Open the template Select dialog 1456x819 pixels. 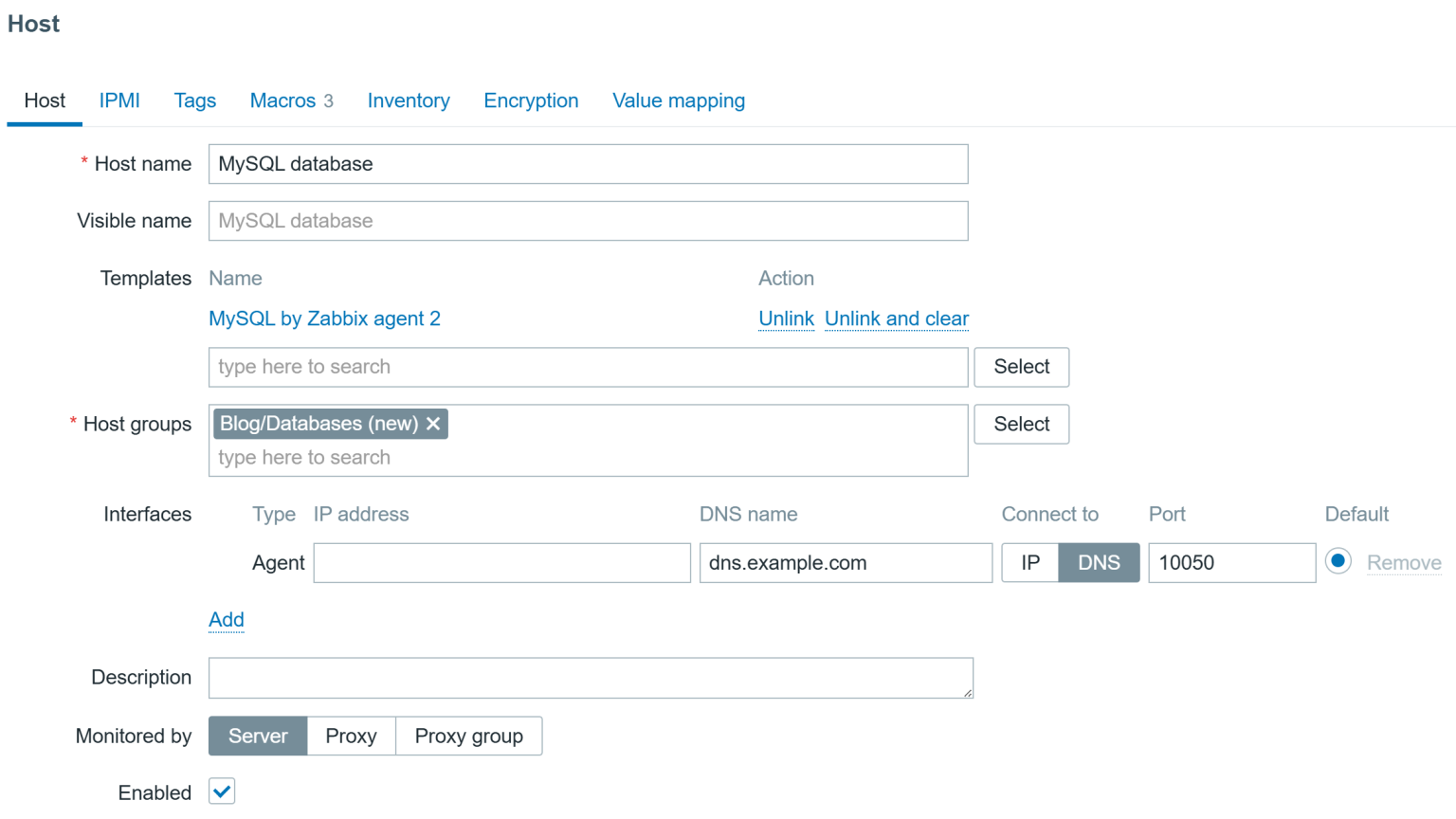[x=1021, y=367]
